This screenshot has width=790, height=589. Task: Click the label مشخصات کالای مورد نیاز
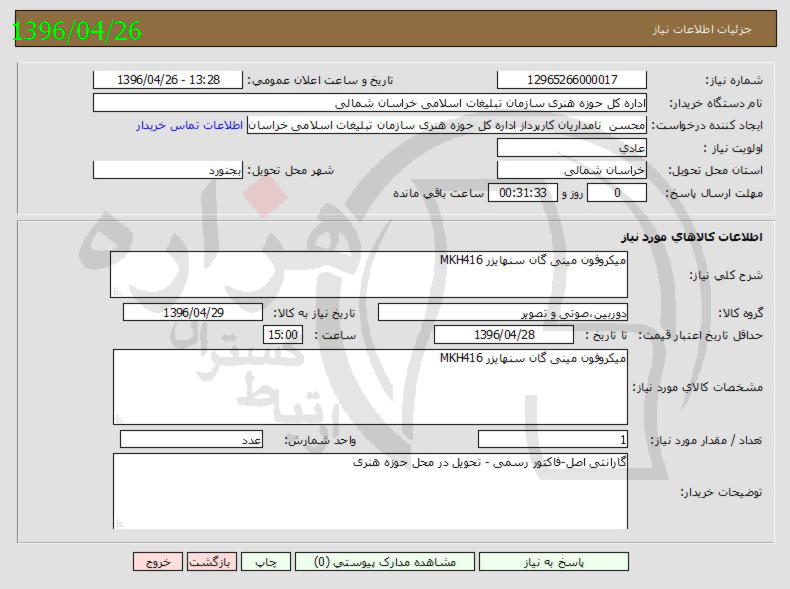point(698,387)
